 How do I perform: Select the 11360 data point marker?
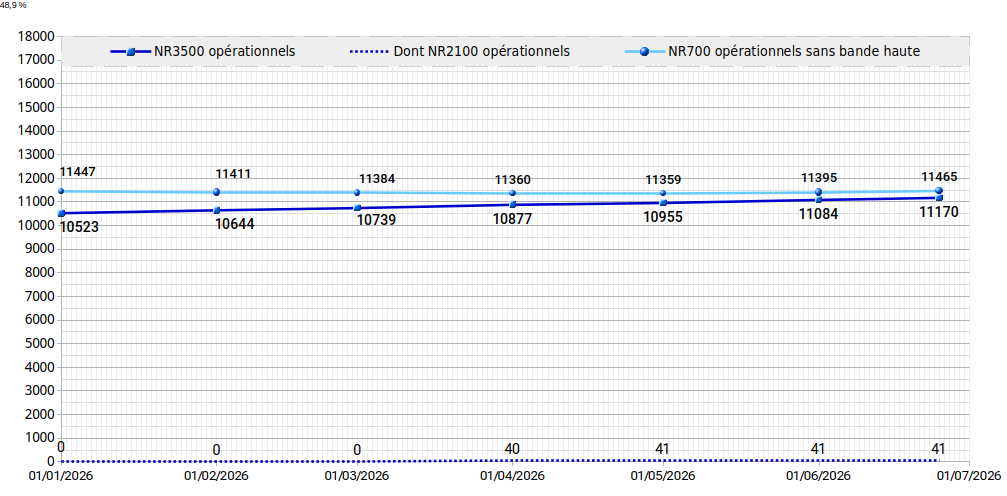(512, 193)
